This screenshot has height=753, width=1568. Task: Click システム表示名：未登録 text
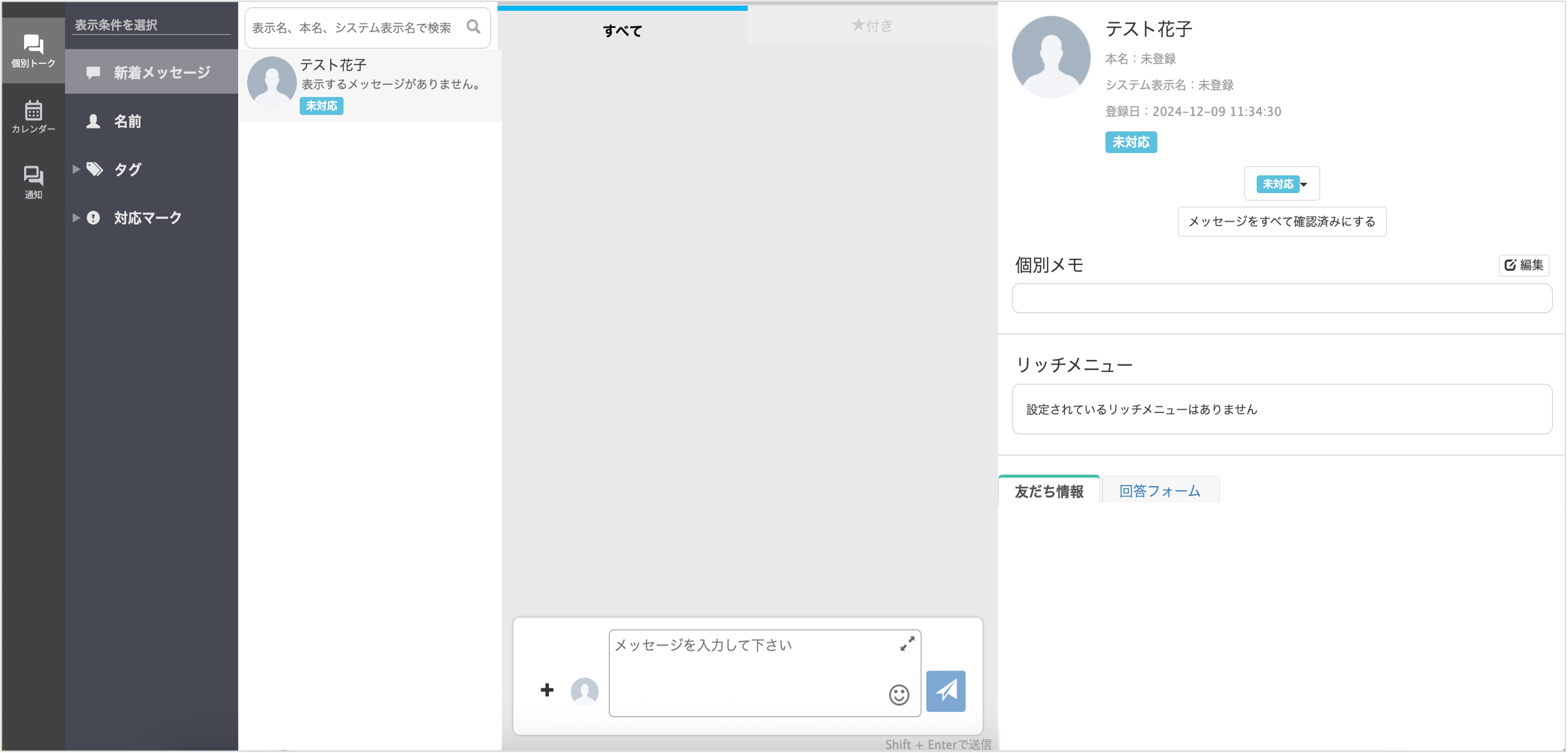1169,84
